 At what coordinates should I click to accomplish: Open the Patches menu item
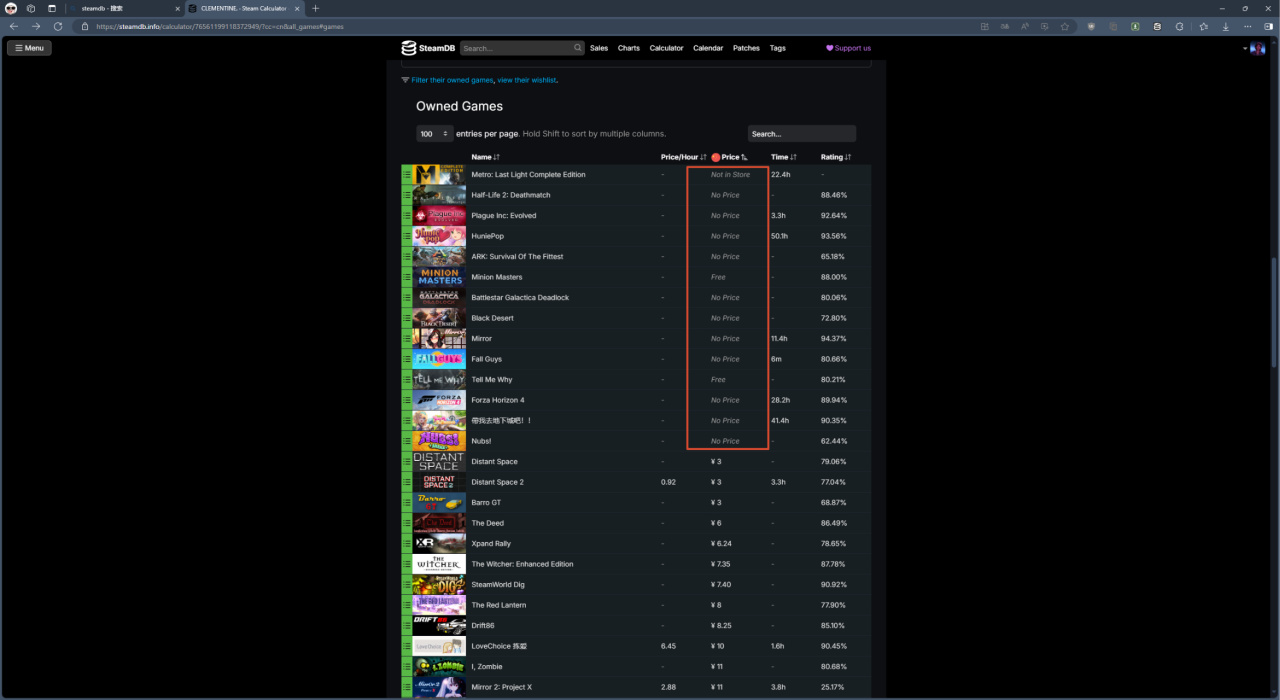[x=746, y=48]
